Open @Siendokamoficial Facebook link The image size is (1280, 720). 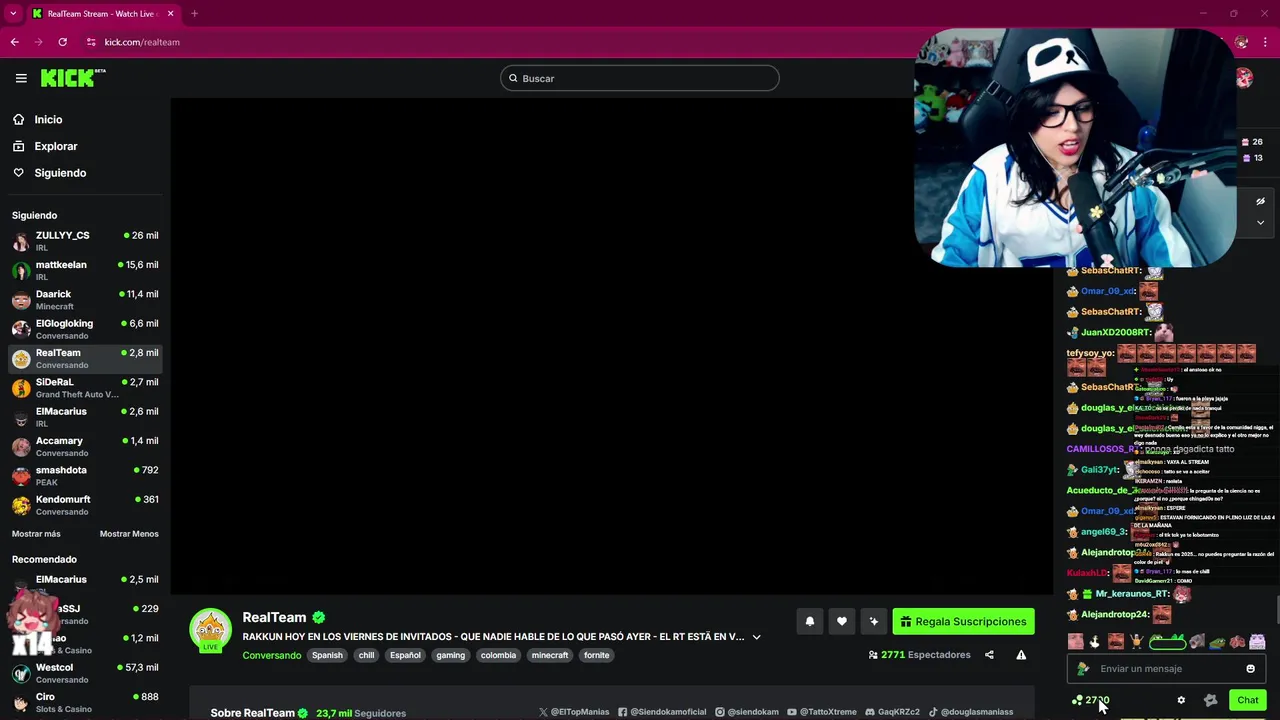point(662,712)
